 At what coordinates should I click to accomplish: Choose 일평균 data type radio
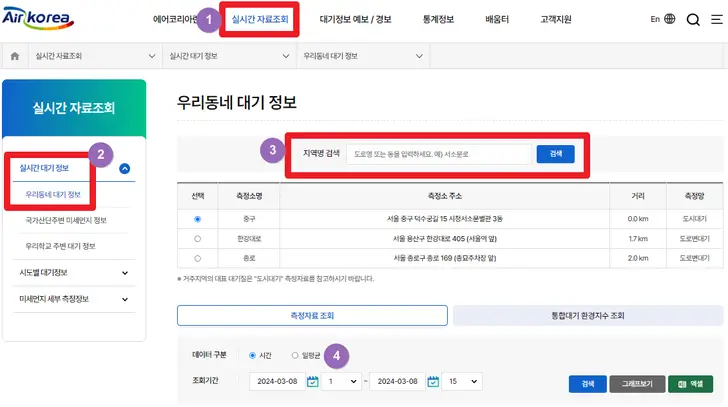point(295,355)
